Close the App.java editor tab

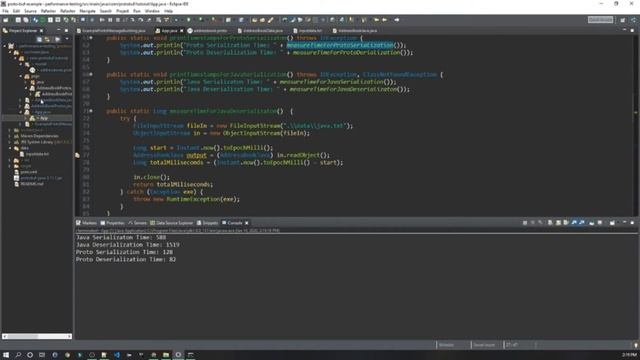(x=182, y=31)
